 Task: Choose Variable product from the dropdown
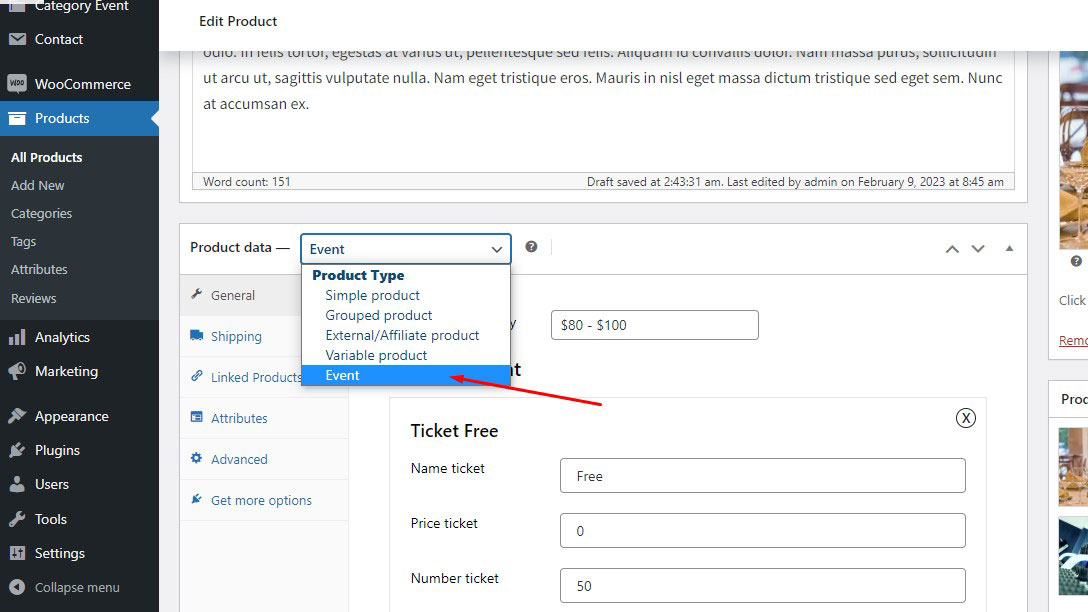pos(376,355)
